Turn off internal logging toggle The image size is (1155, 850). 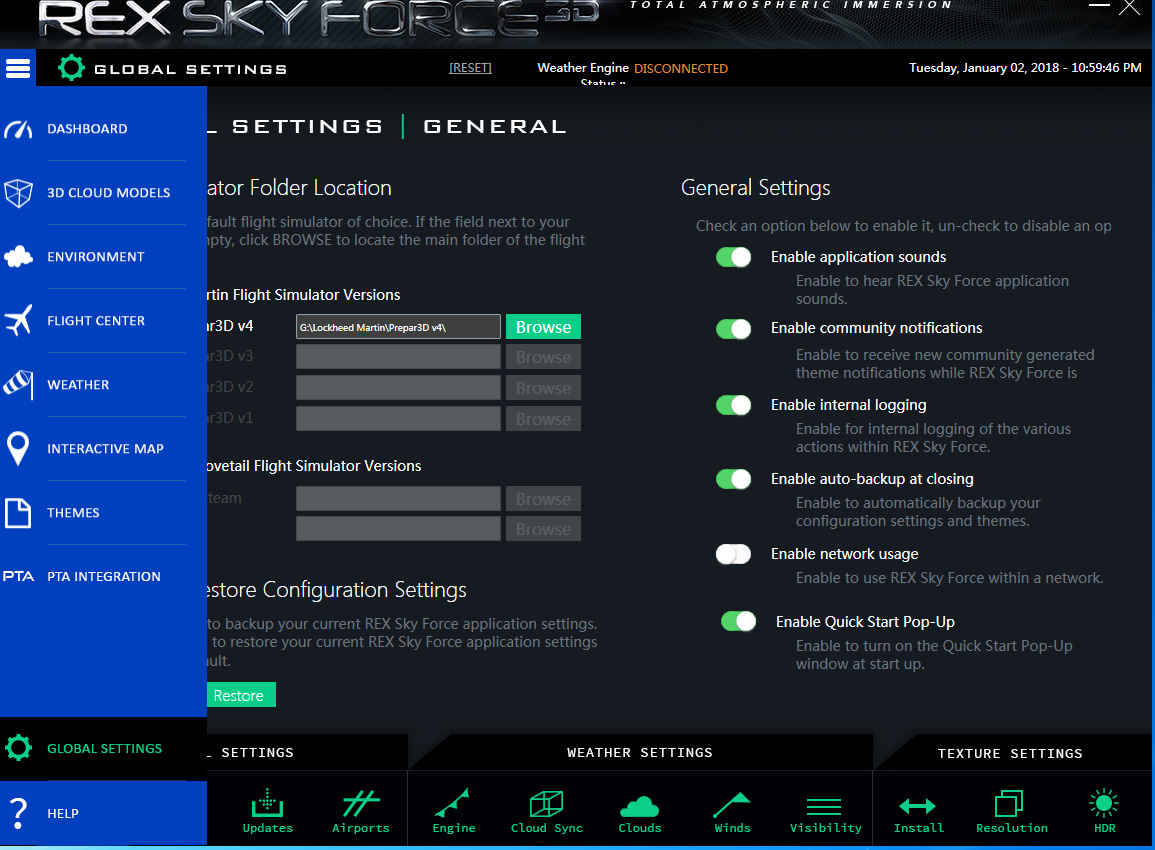click(734, 405)
